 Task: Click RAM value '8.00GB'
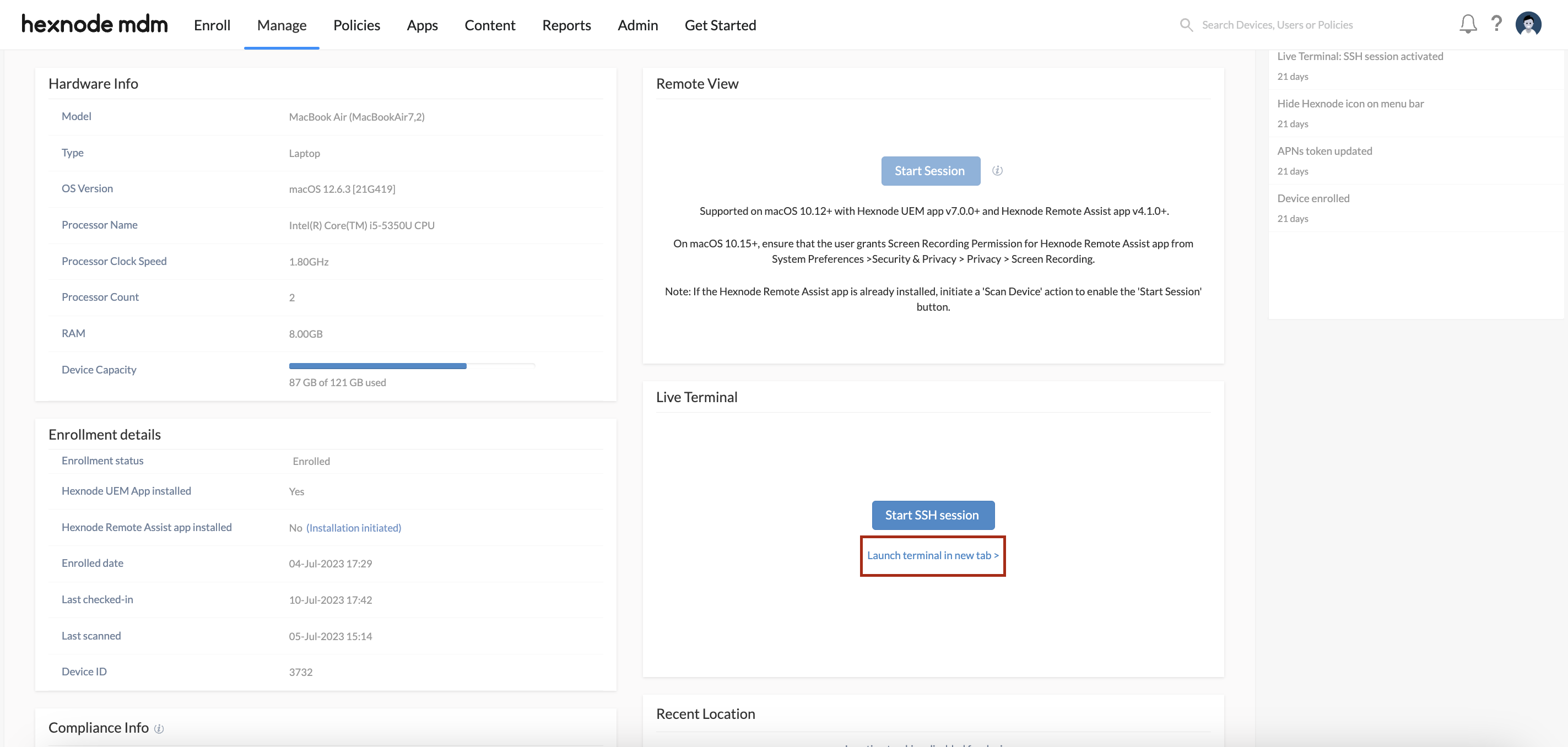pyautogui.click(x=306, y=334)
